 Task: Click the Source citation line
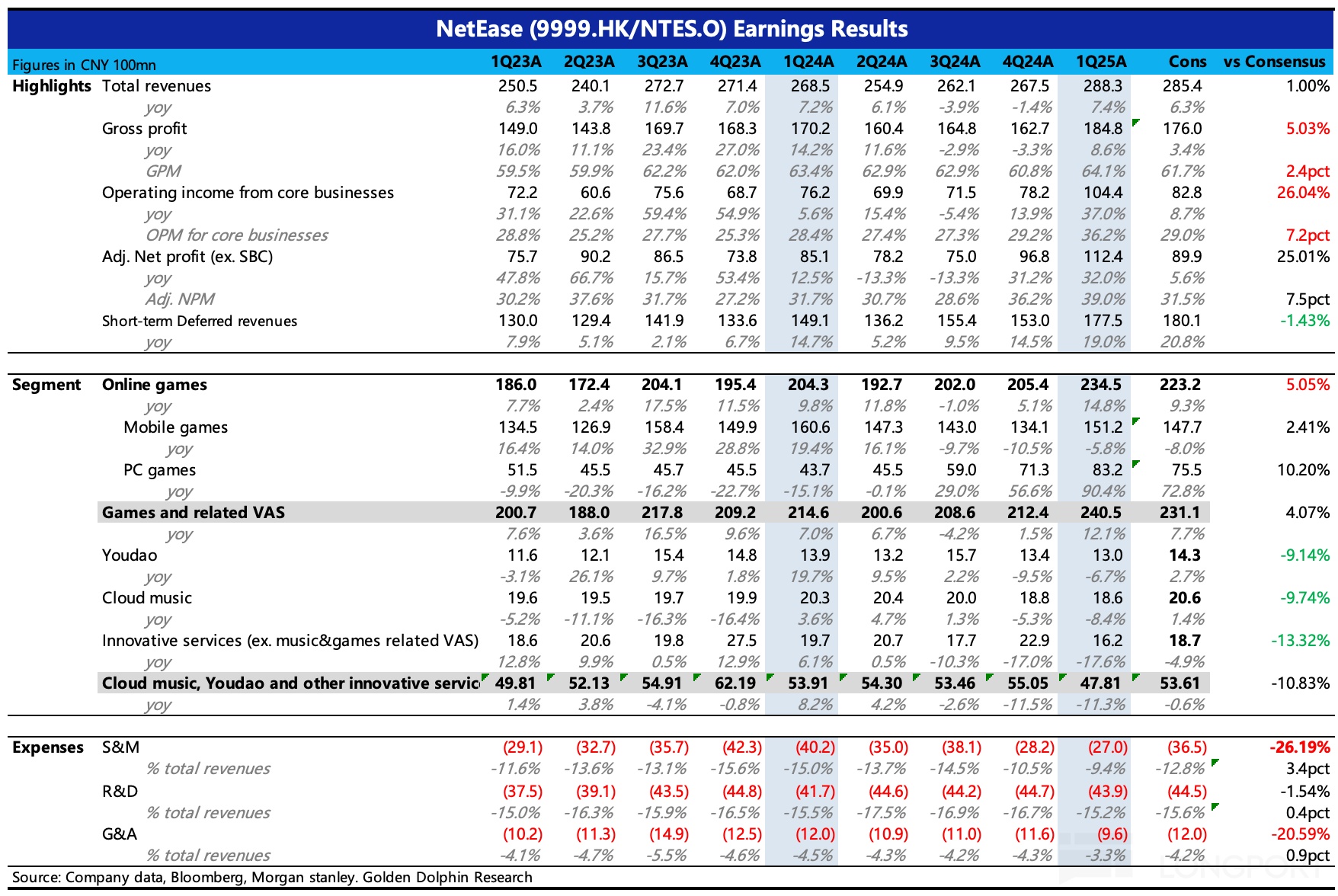point(273,877)
